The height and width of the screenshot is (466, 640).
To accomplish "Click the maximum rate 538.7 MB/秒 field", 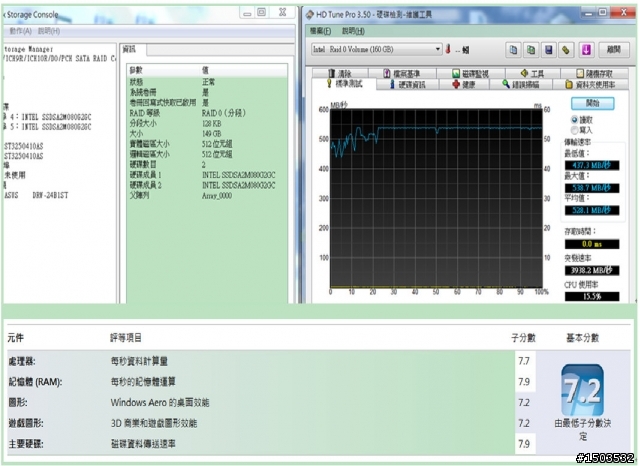I will [x=591, y=188].
